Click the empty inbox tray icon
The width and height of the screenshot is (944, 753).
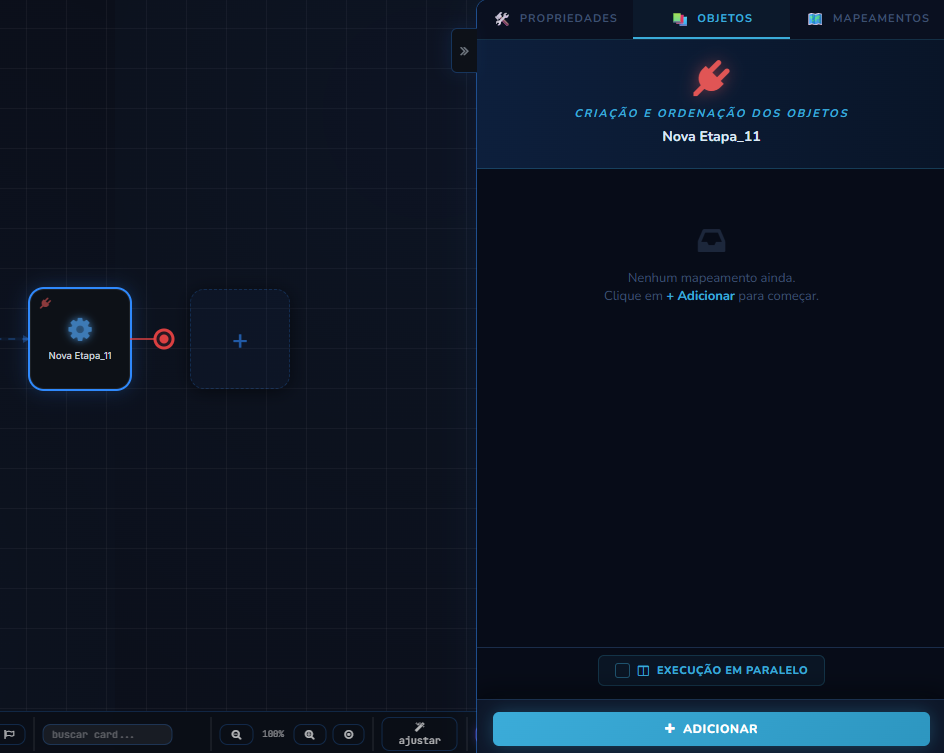coord(711,241)
